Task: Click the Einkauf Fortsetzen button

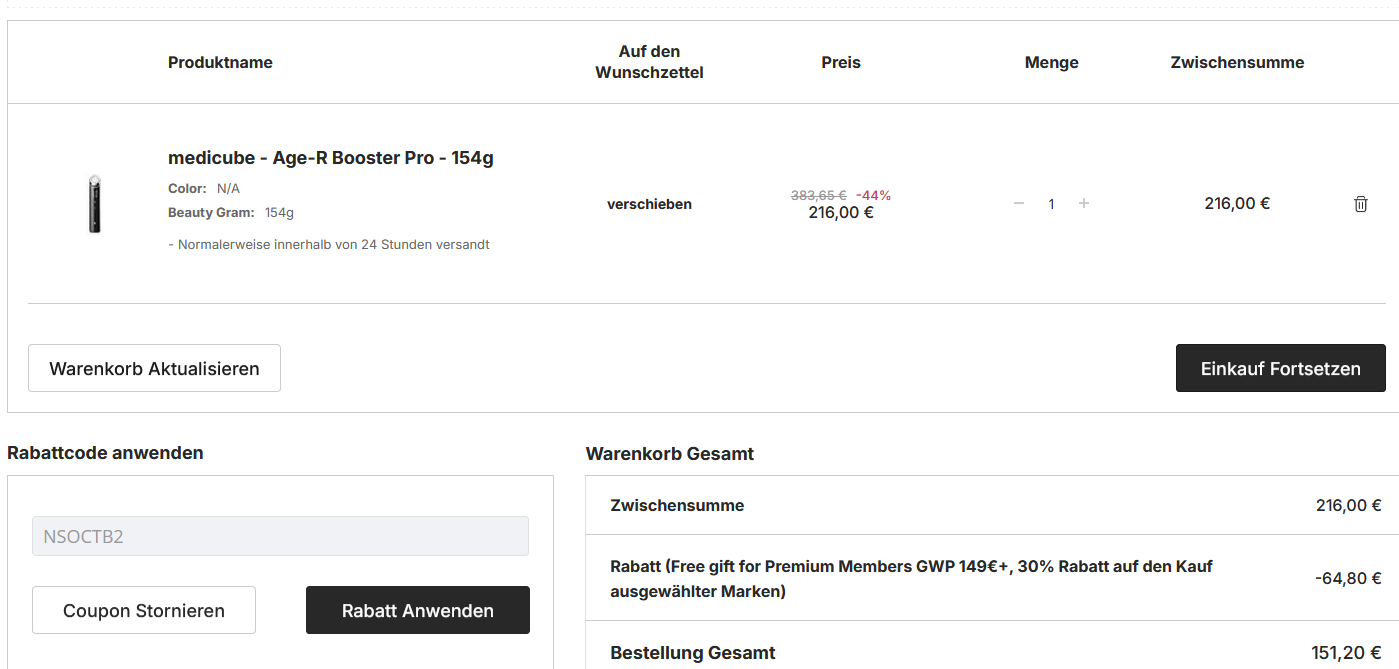Action: pos(1280,368)
